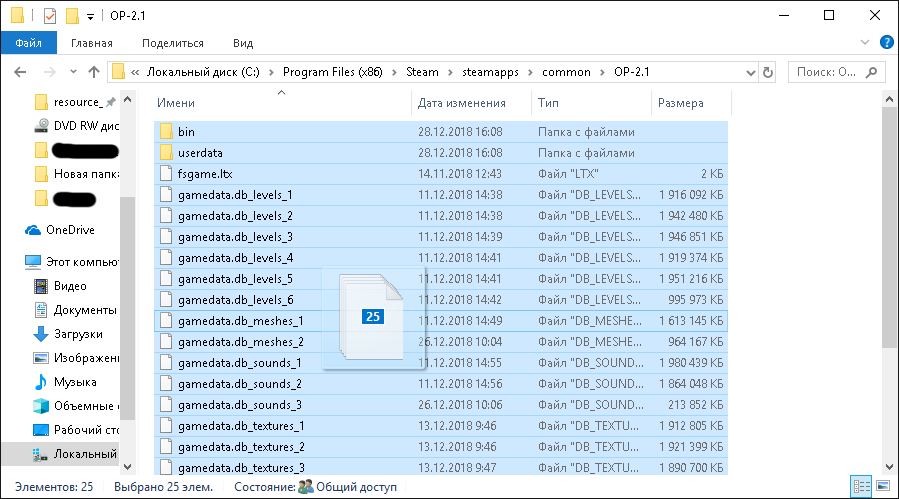Screen dimensions: 899x499
Task: Select the gamedata.db_meshes_1 file
Action: tap(441, 321)
